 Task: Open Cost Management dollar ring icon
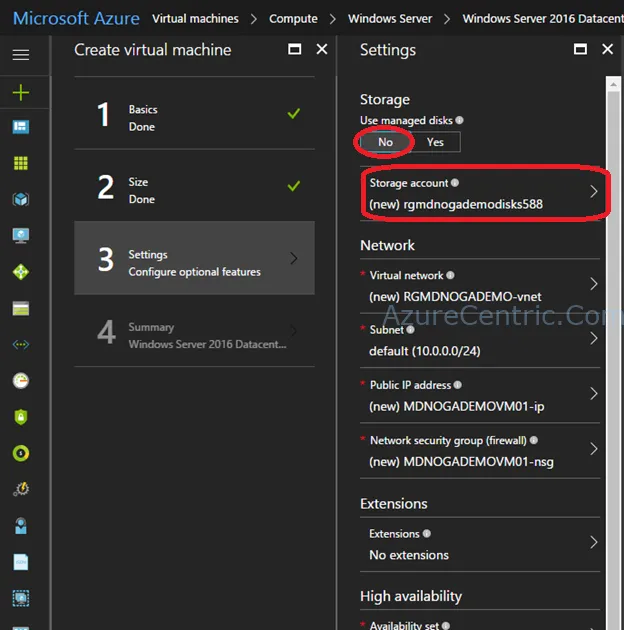tap(21, 453)
